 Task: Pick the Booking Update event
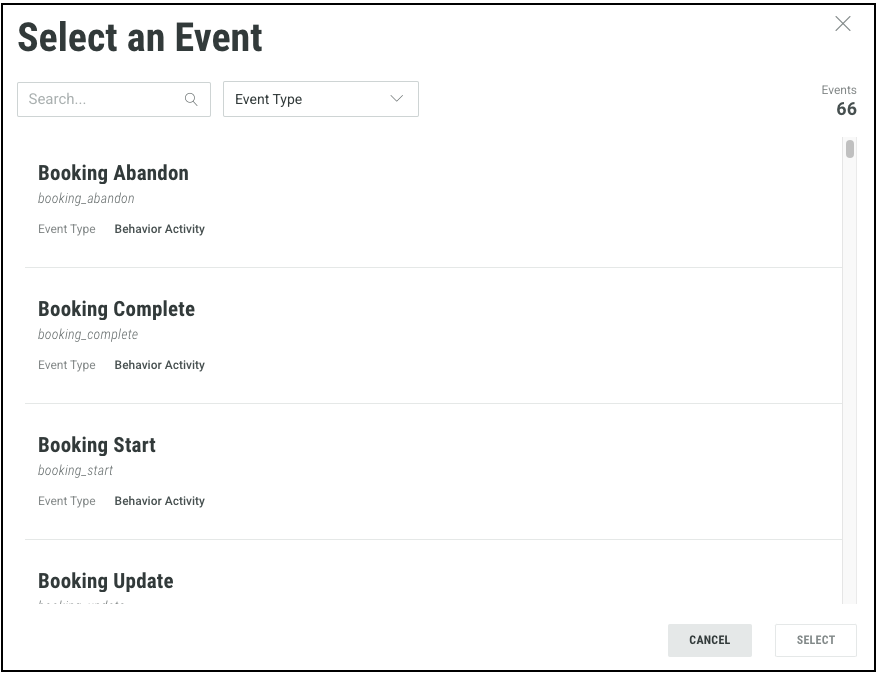[105, 581]
